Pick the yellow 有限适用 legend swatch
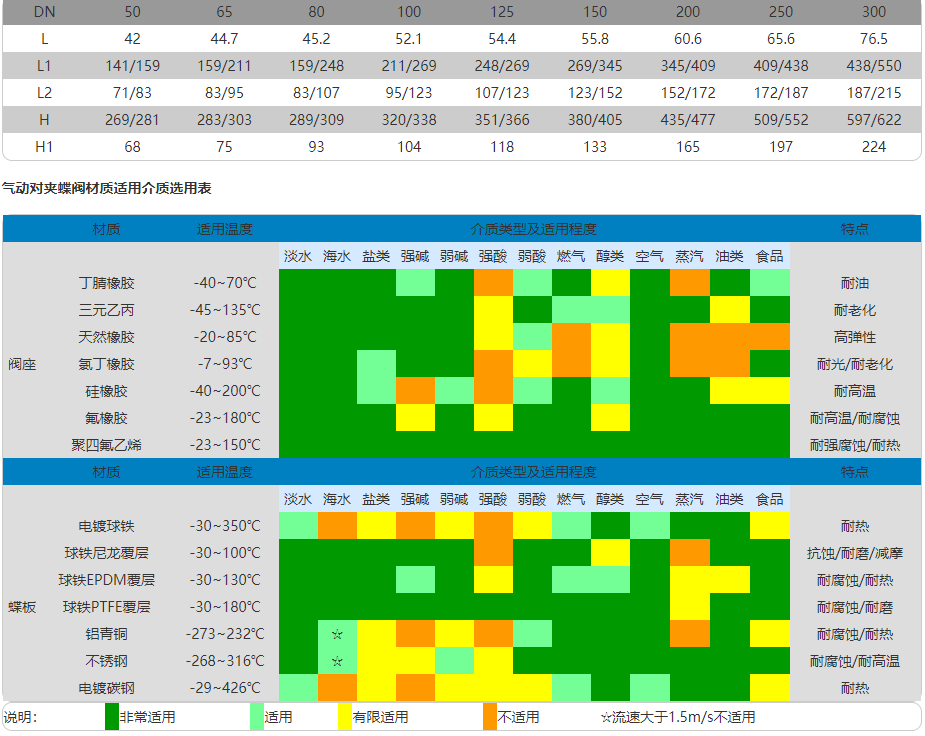Screen dimensions: 925x736 [345, 717]
